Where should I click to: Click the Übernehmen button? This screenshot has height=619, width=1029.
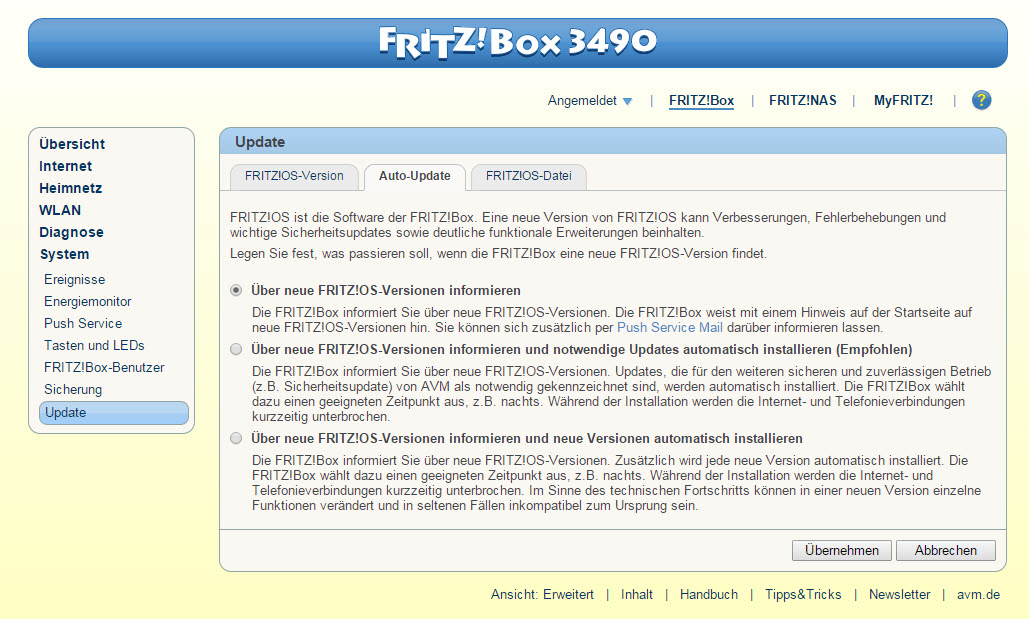(x=841, y=550)
